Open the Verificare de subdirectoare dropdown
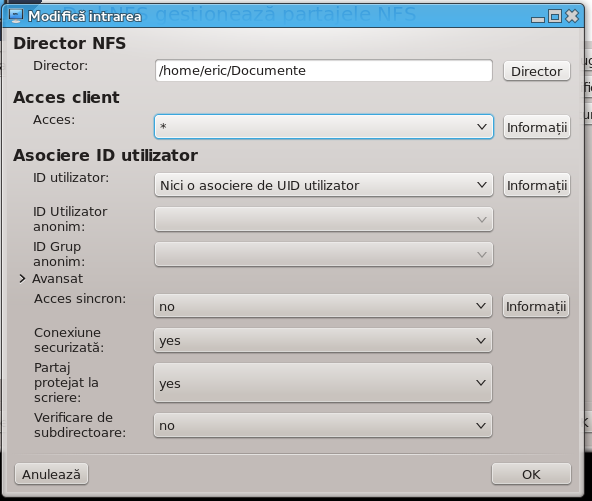The height and width of the screenshot is (501, 592). coord(323,425)
